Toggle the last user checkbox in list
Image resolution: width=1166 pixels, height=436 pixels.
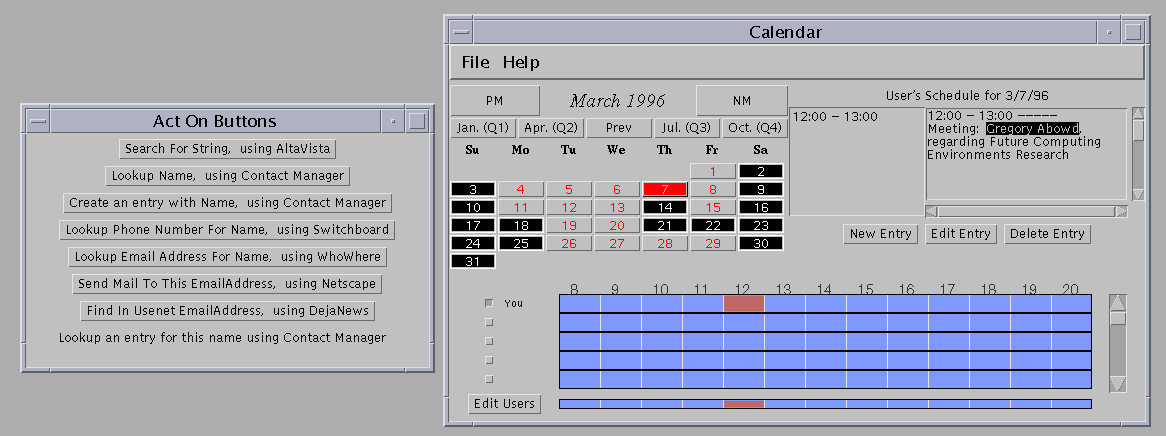pyautogui.click(x=489, y=379)
